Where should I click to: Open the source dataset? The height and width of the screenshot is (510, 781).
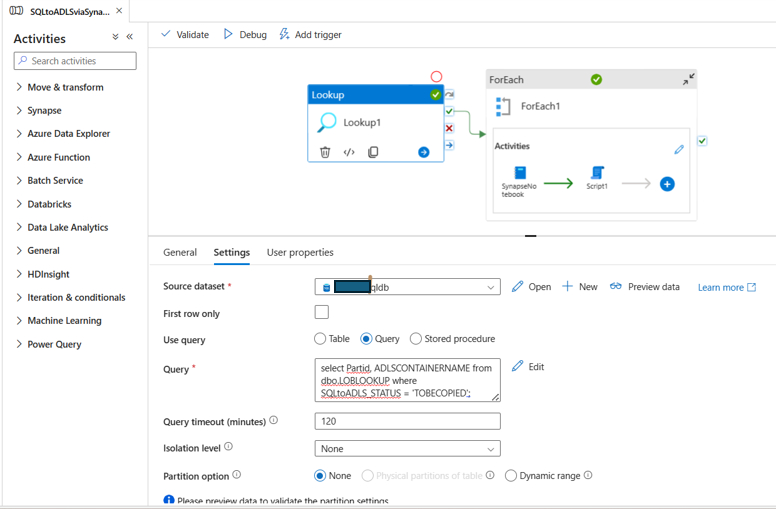click(531, 286)
